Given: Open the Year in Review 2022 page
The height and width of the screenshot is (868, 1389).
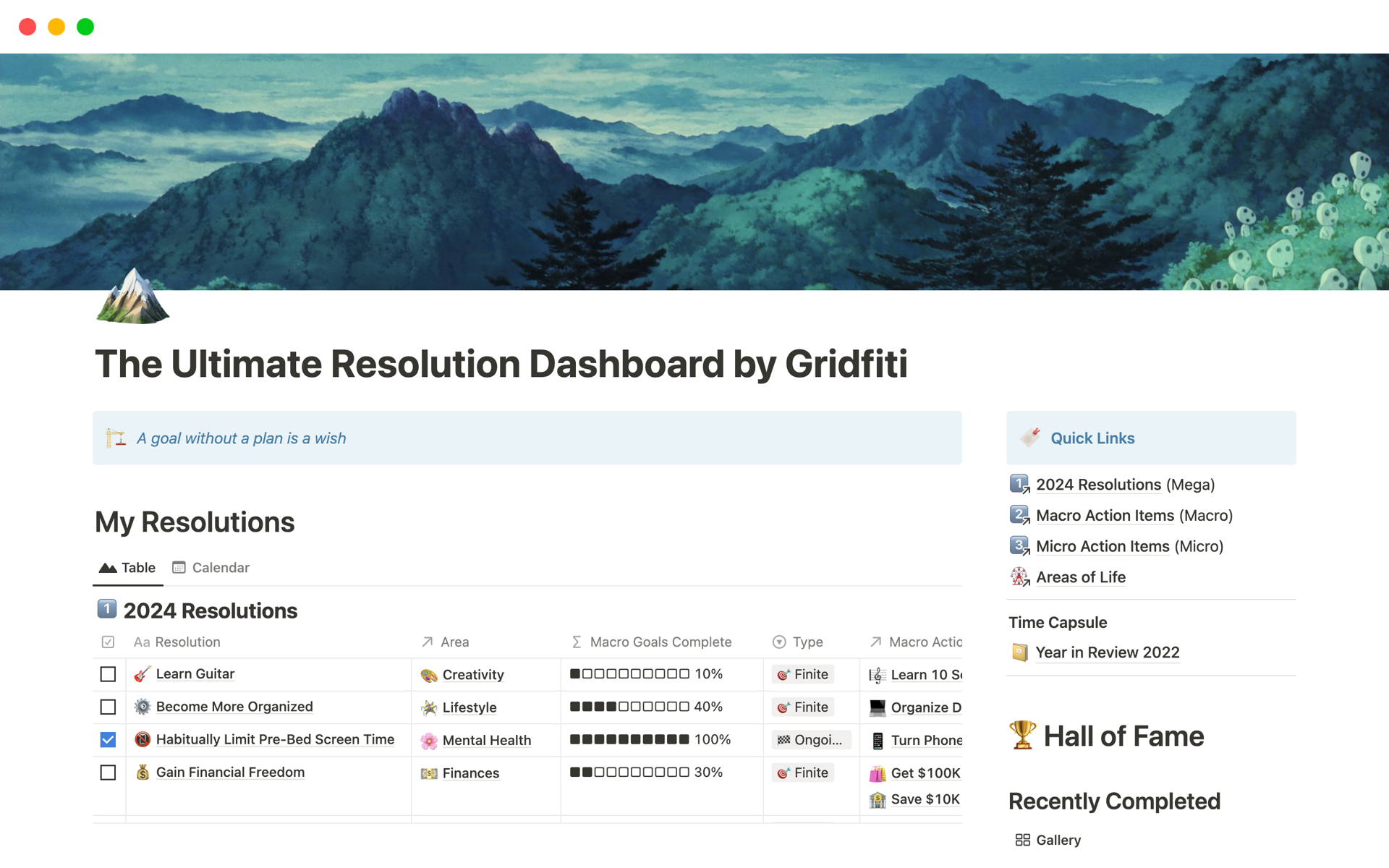Looking at the screenshot, I should 1107,652.
